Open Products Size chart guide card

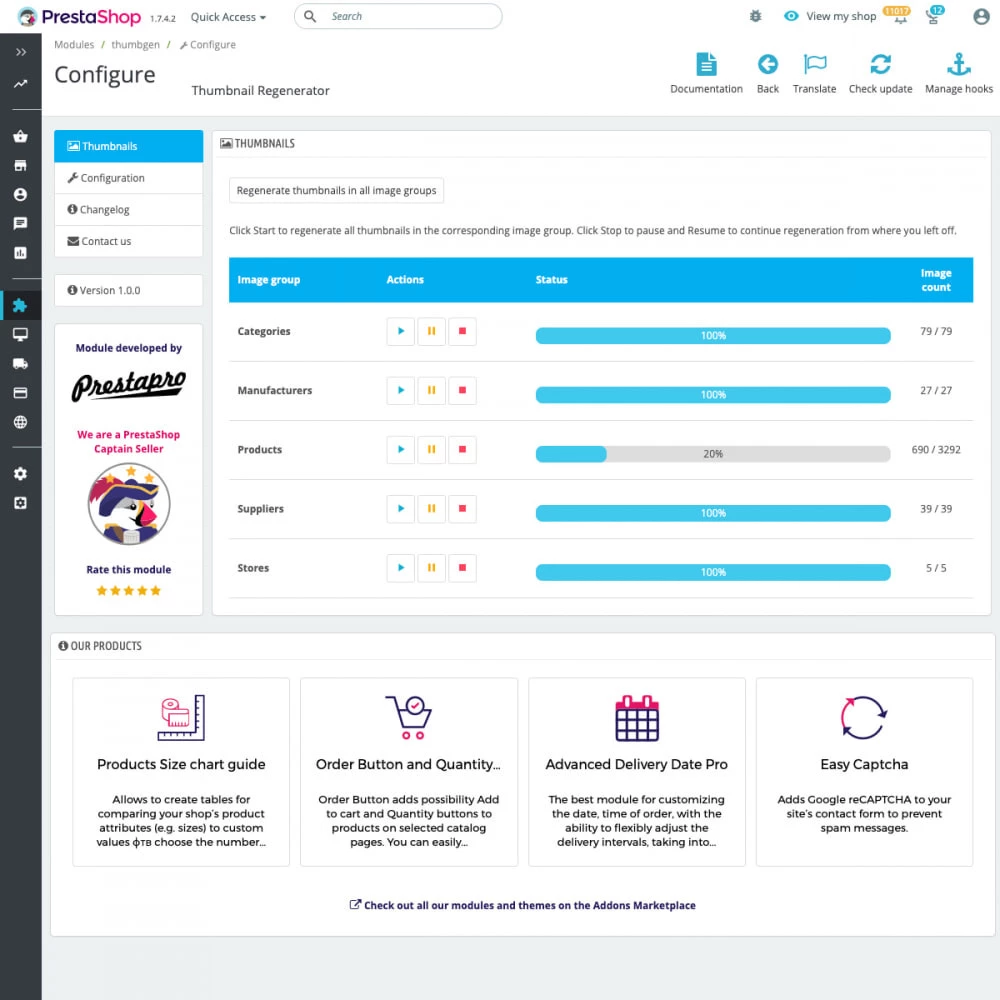point(181,772)
